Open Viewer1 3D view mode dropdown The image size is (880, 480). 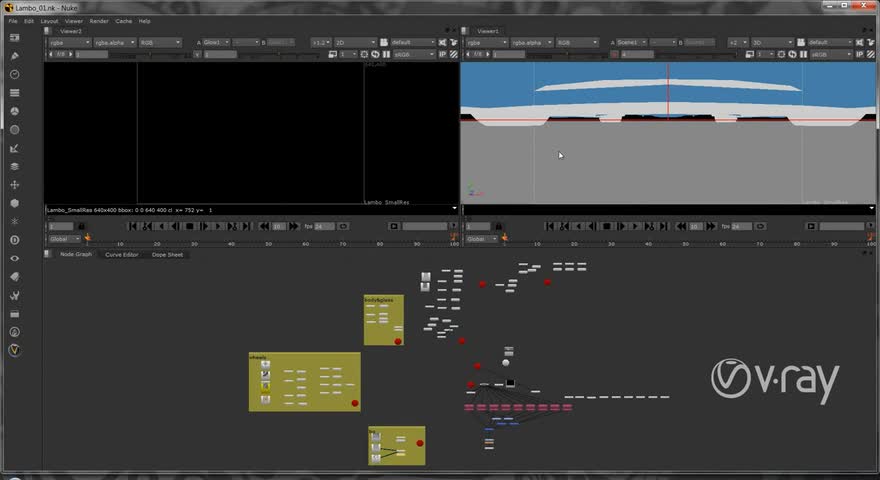pyautogui.click(x=772, y=43)
